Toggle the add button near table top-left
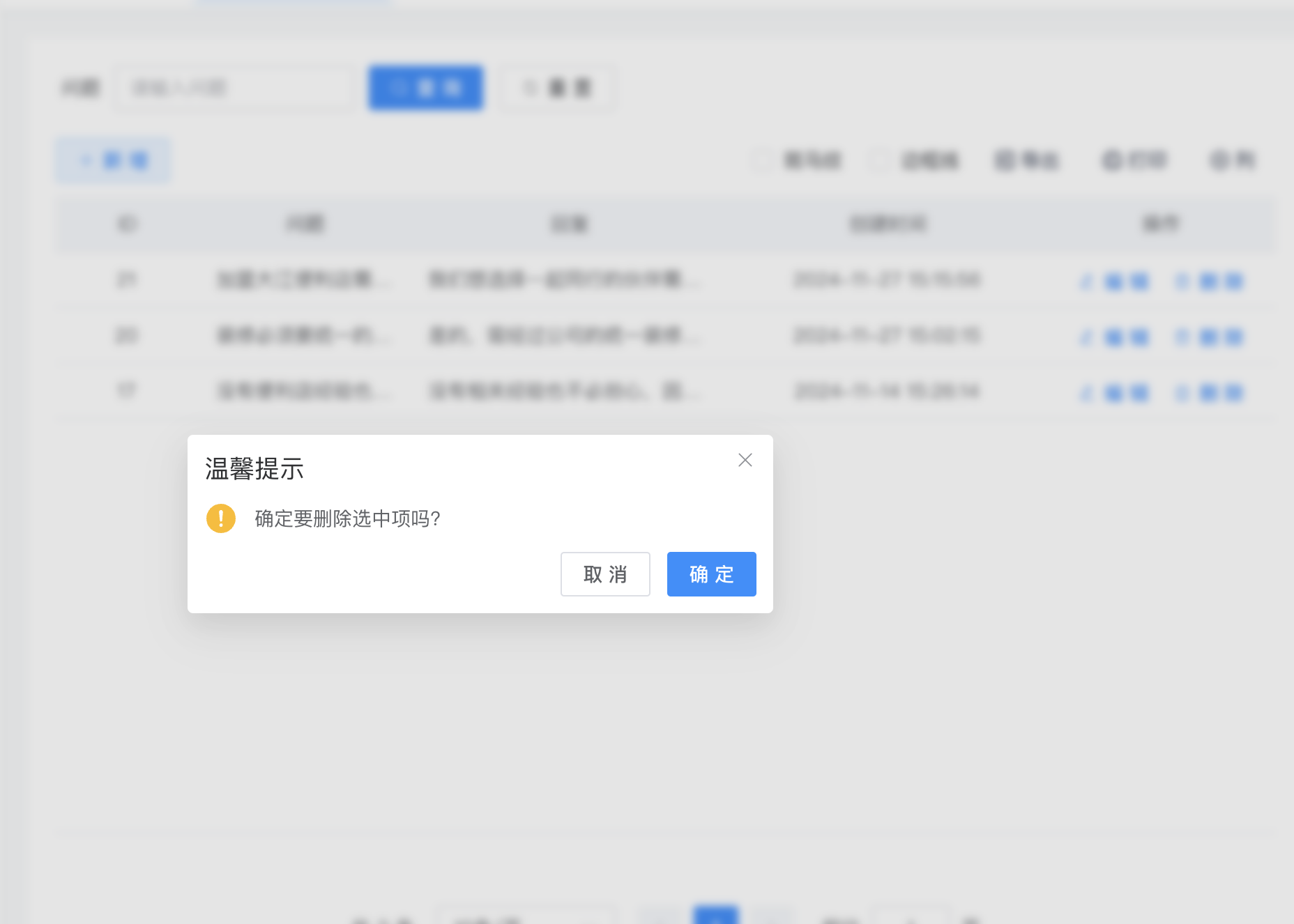1294x924 pixels. 114,160
